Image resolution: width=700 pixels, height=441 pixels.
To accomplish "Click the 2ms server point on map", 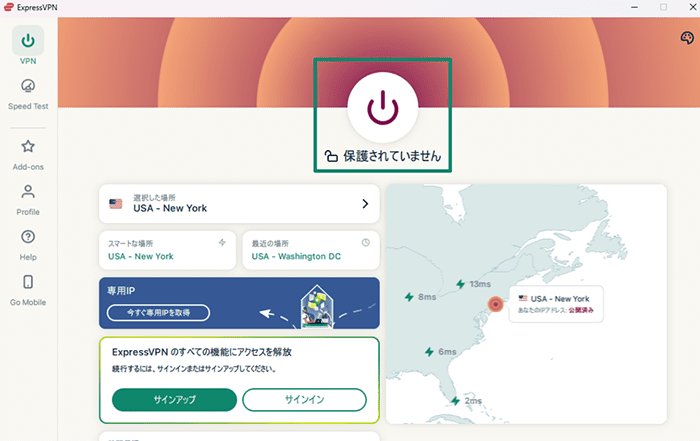I will pos(457,400).
